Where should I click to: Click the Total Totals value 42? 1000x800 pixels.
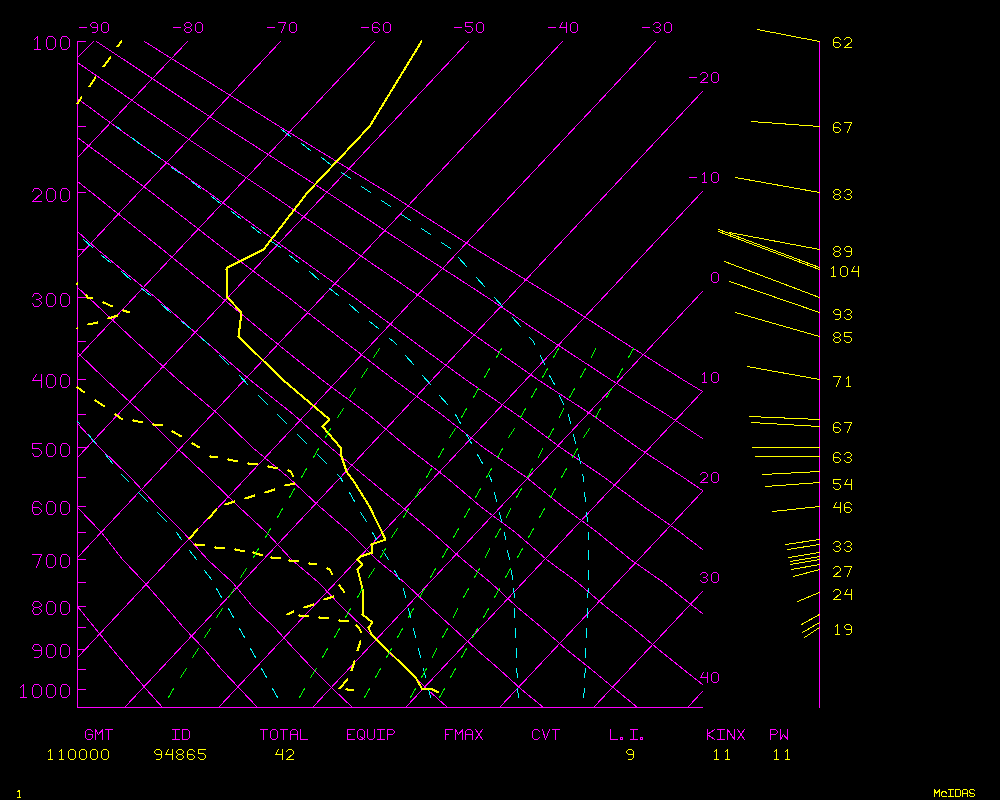click(x=285, y=755)
